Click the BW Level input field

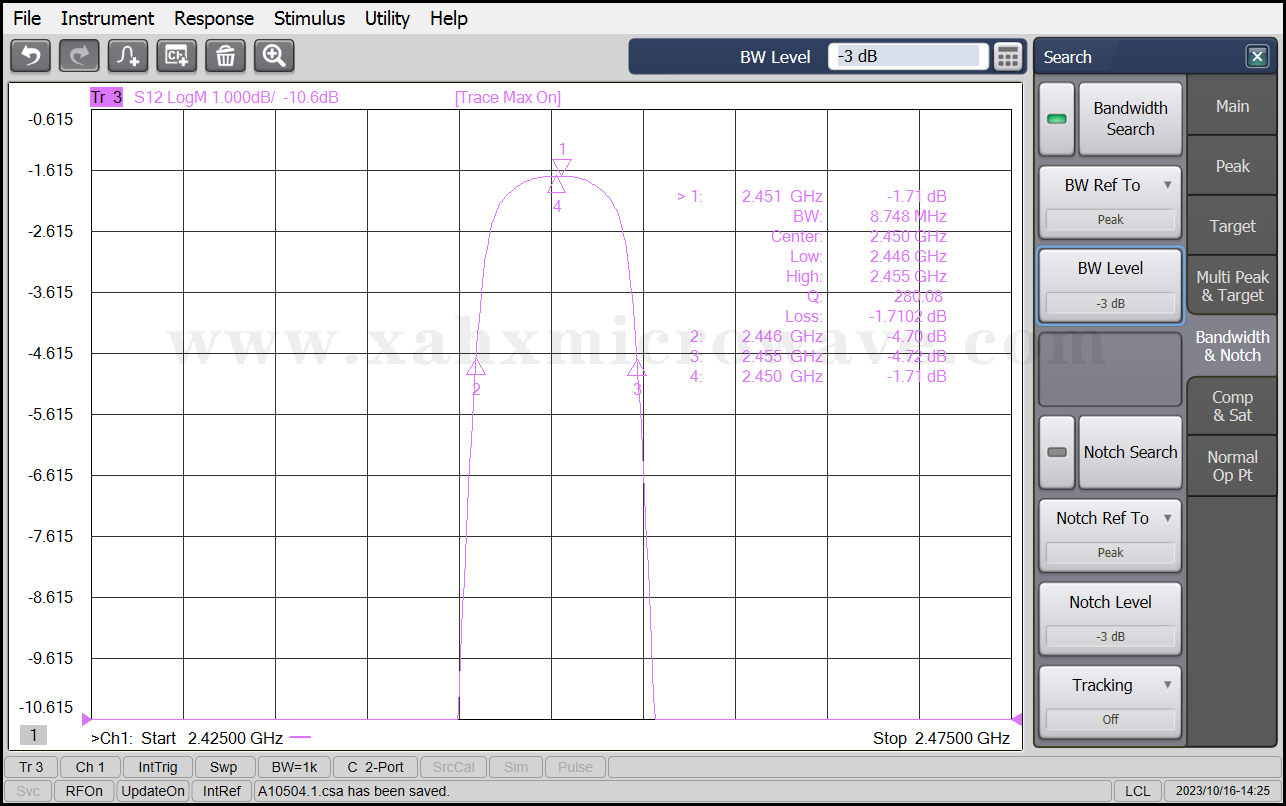(x=908, y=57)
